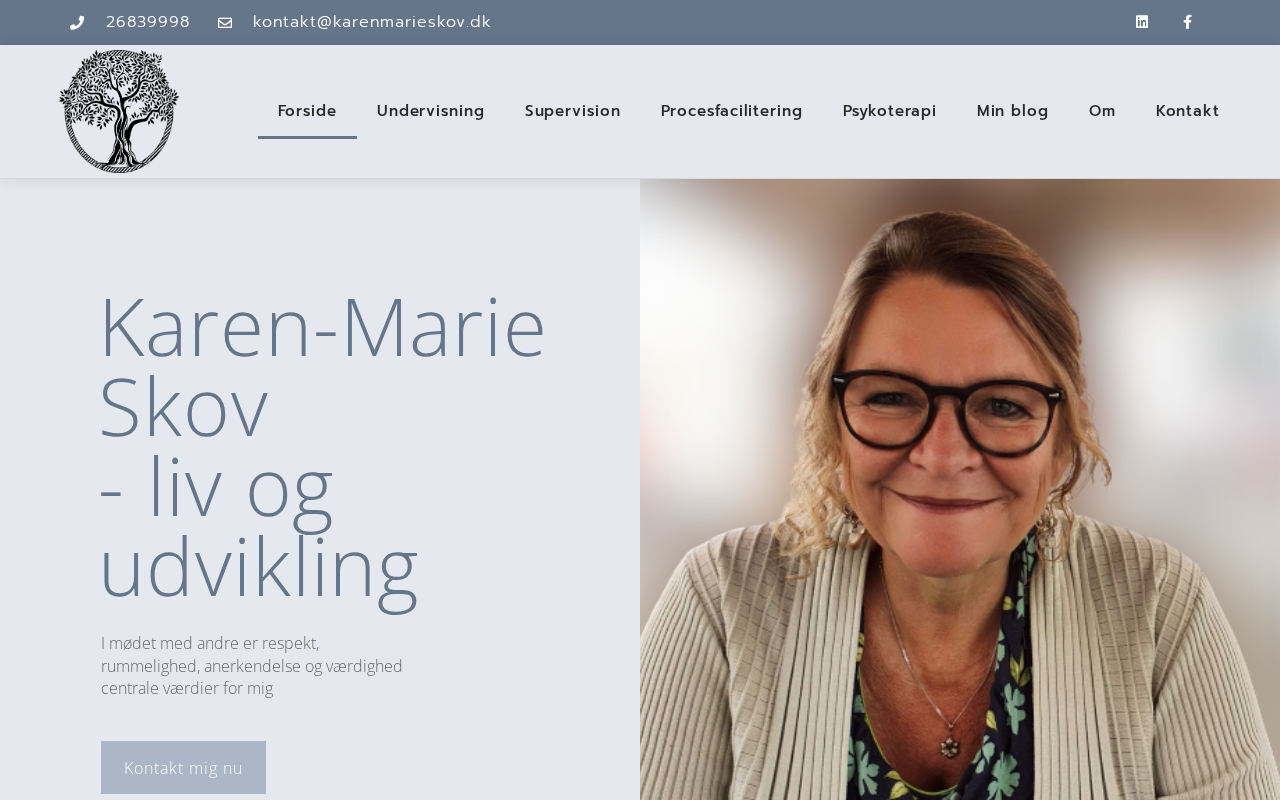Open the Psykoterapi menu item
The height and width of the screenshot is (800, 1280).
coord(890,111)
